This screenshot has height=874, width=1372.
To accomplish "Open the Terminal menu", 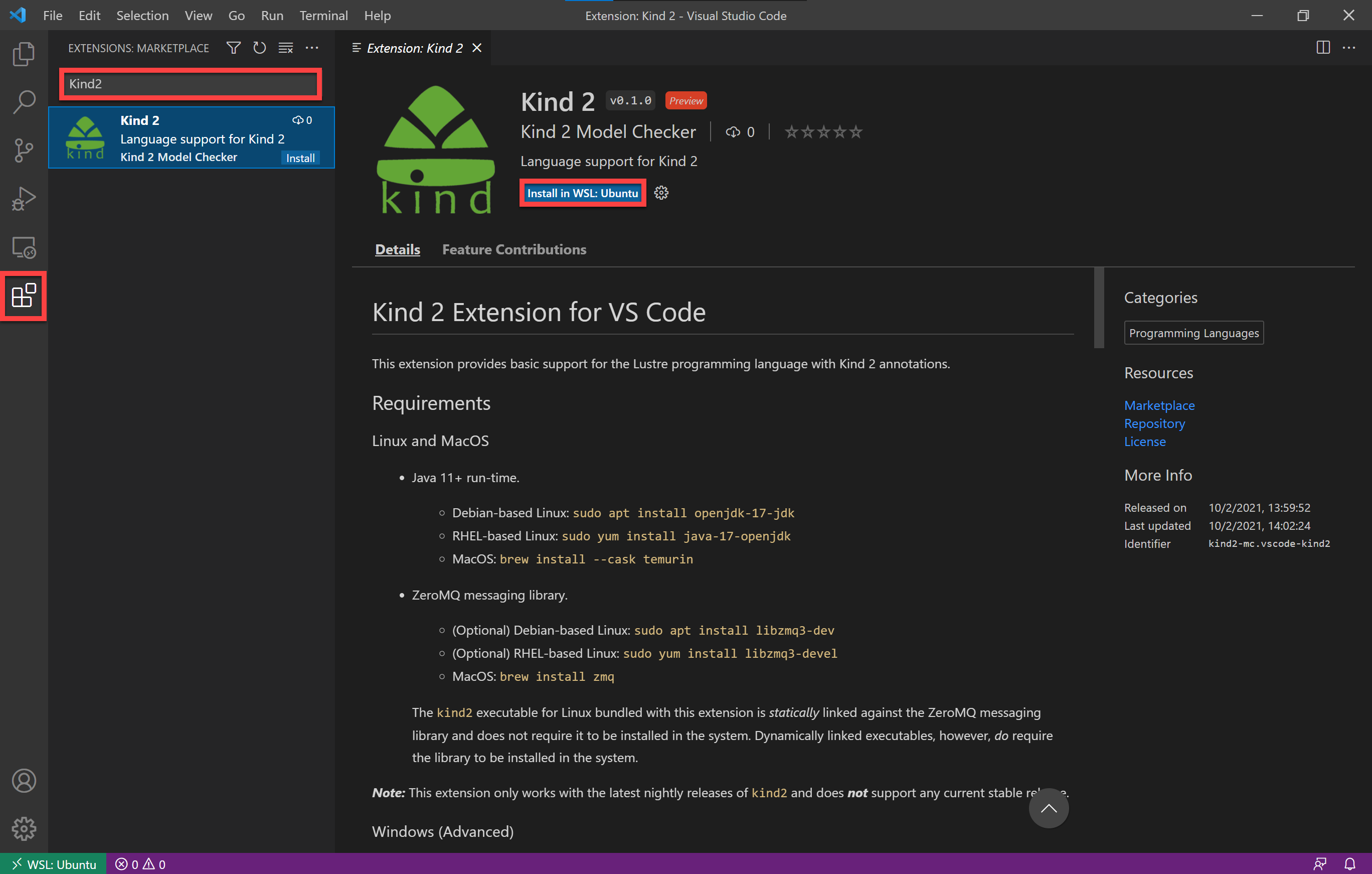I will click(x=323, y=16).
